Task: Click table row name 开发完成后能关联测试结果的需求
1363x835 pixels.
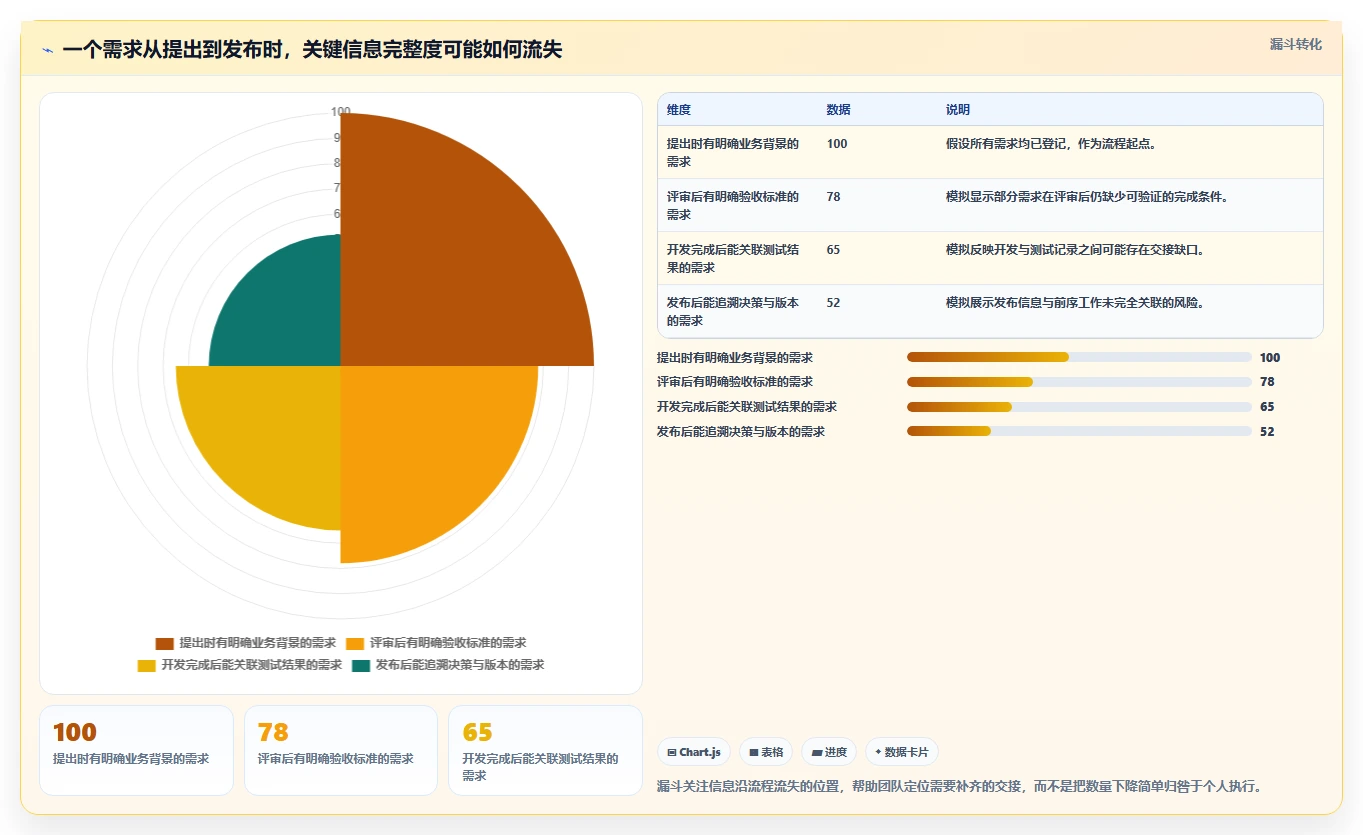Action: click(734, 258)
